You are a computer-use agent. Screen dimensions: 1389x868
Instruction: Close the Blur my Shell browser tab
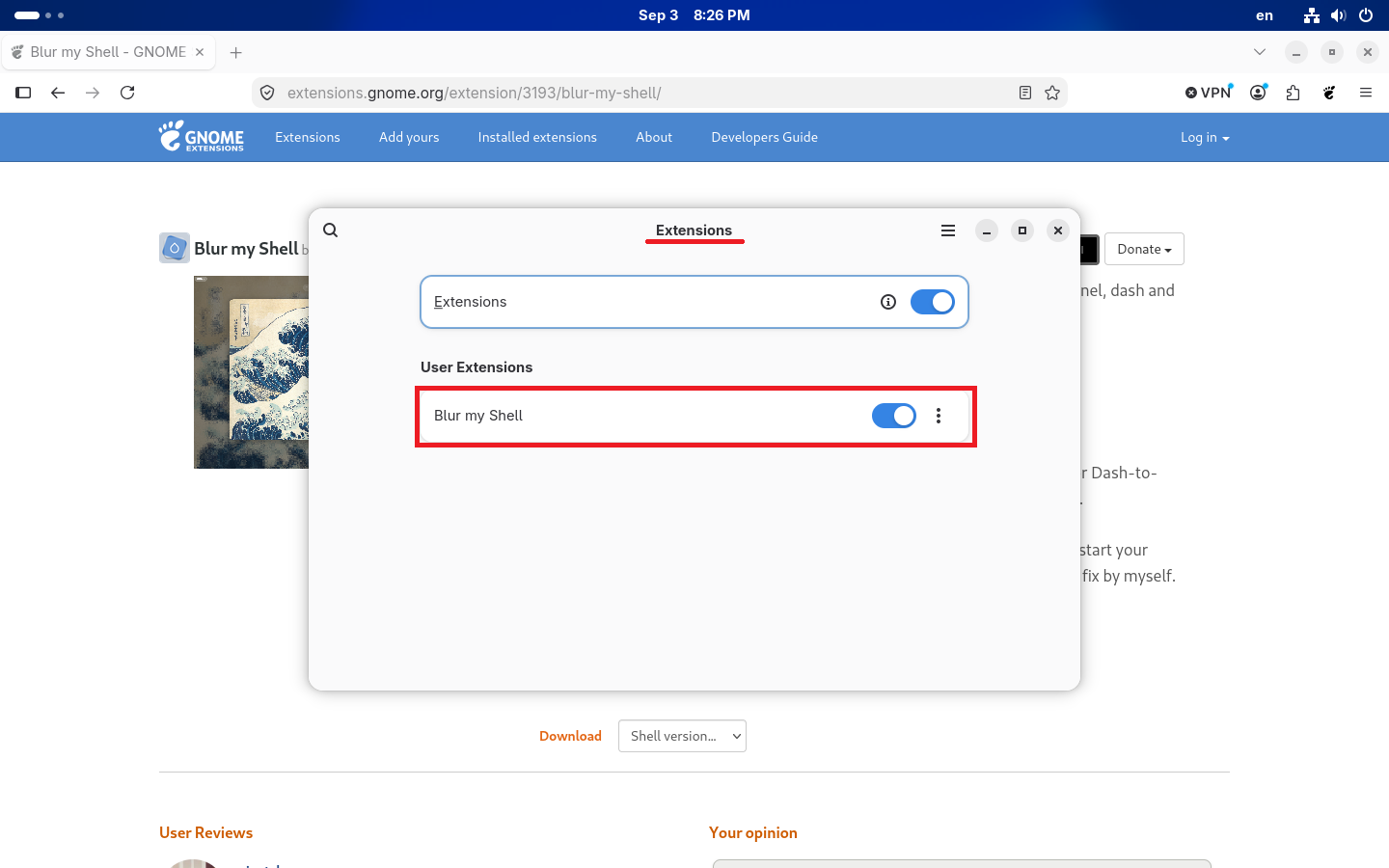tap(200, 52)
